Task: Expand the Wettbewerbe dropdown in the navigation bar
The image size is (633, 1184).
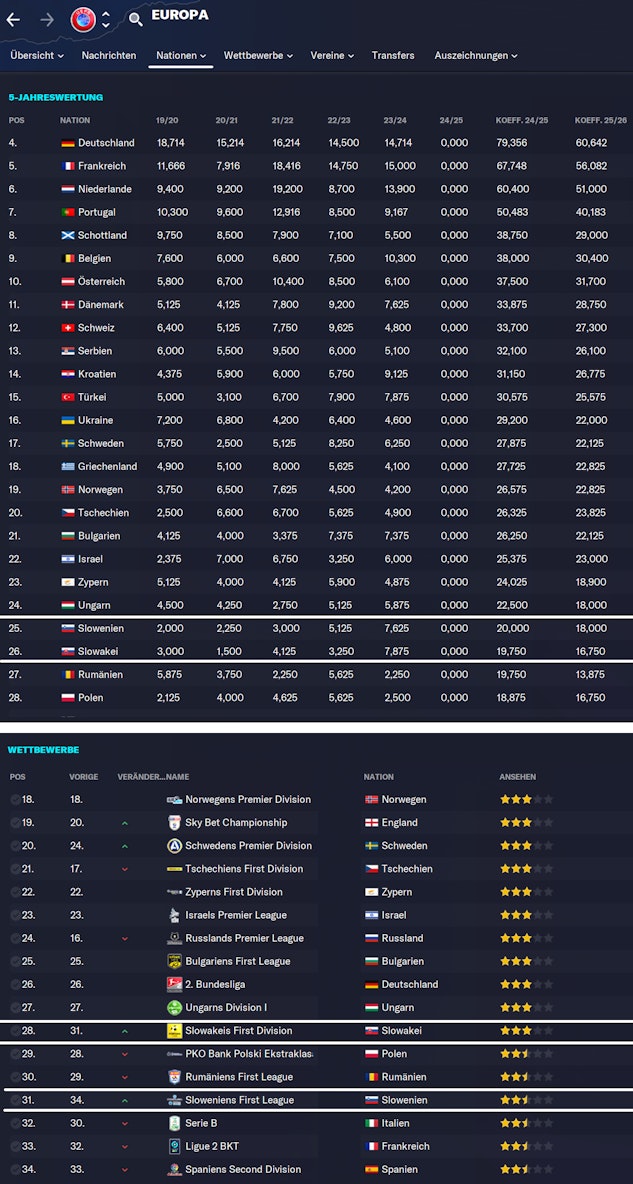Action: pos(258,56)
